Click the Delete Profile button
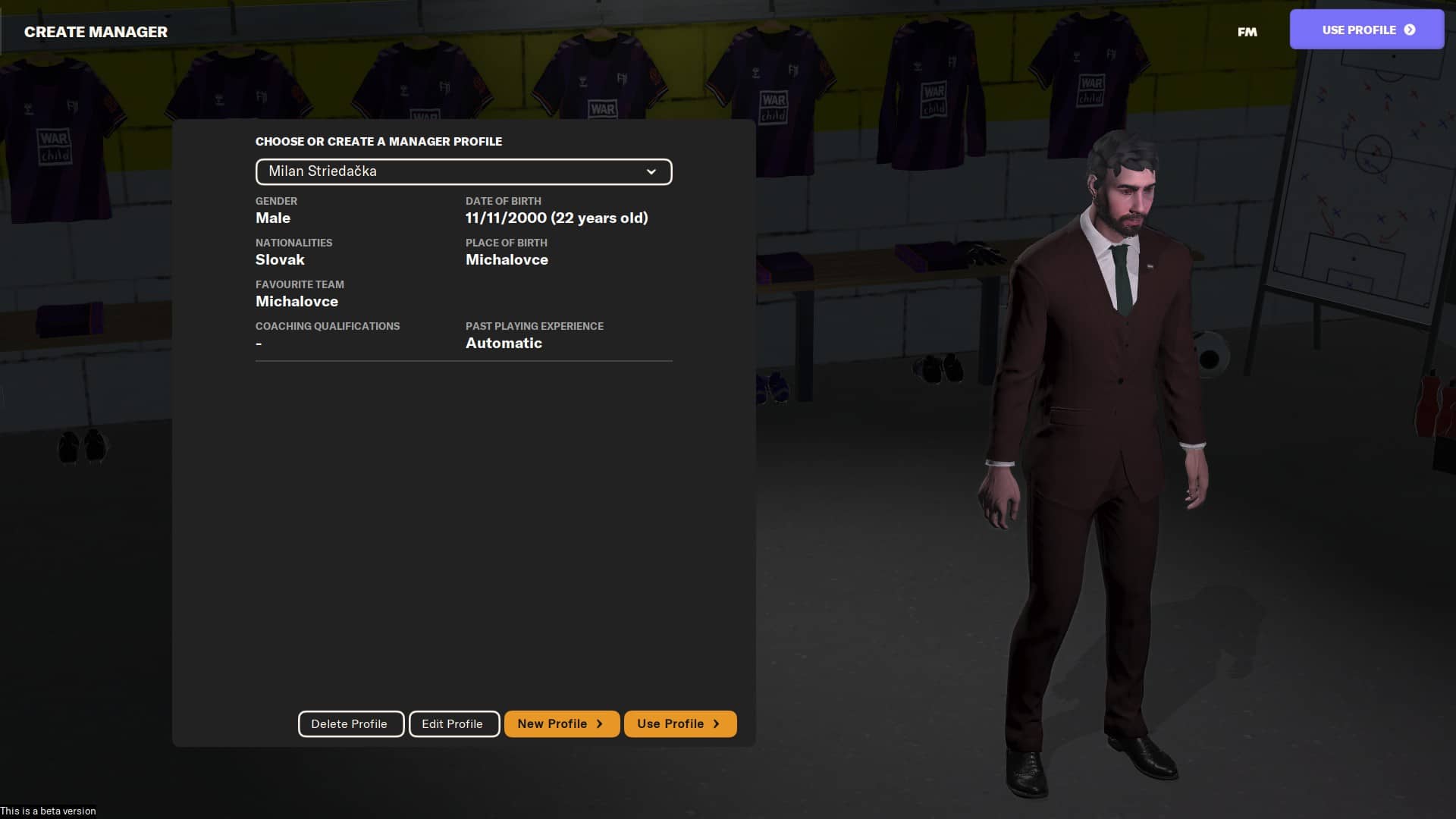 (x=351, y=723)
